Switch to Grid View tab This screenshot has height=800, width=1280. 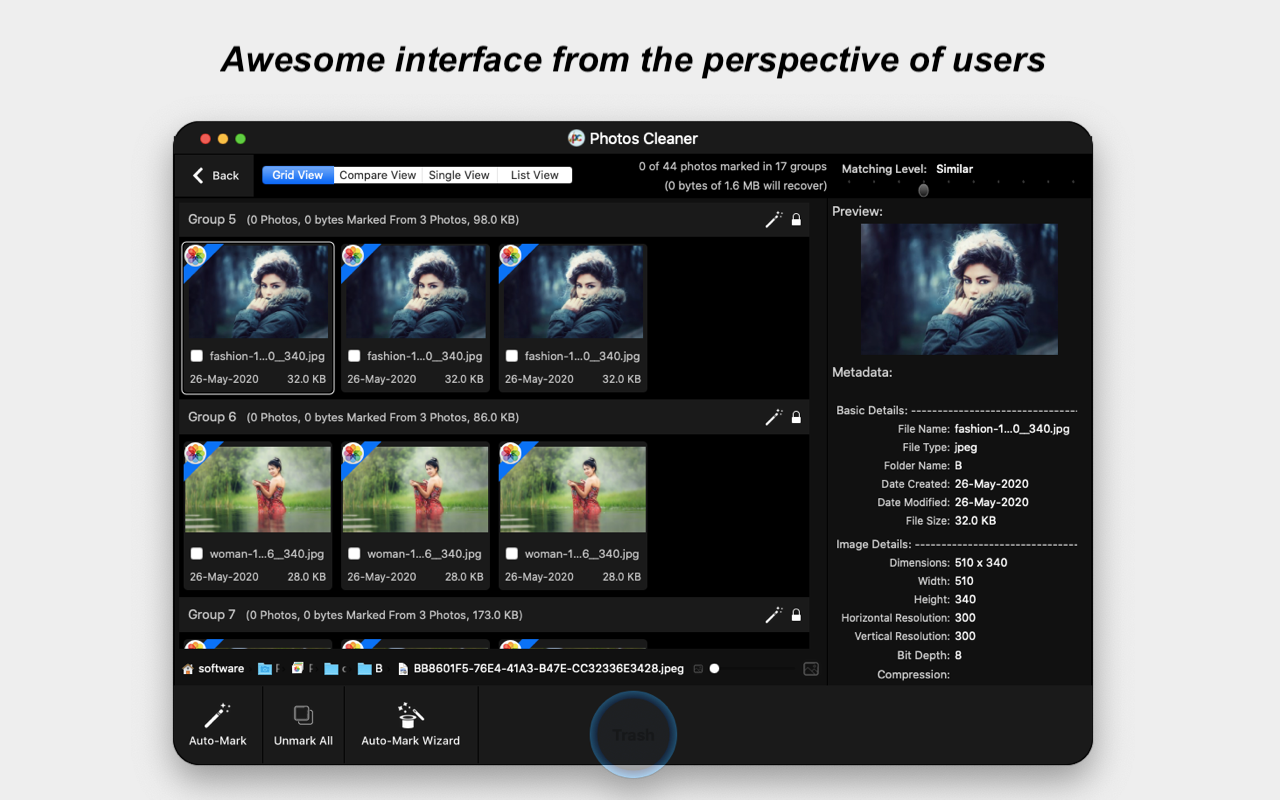pos(298,175)
